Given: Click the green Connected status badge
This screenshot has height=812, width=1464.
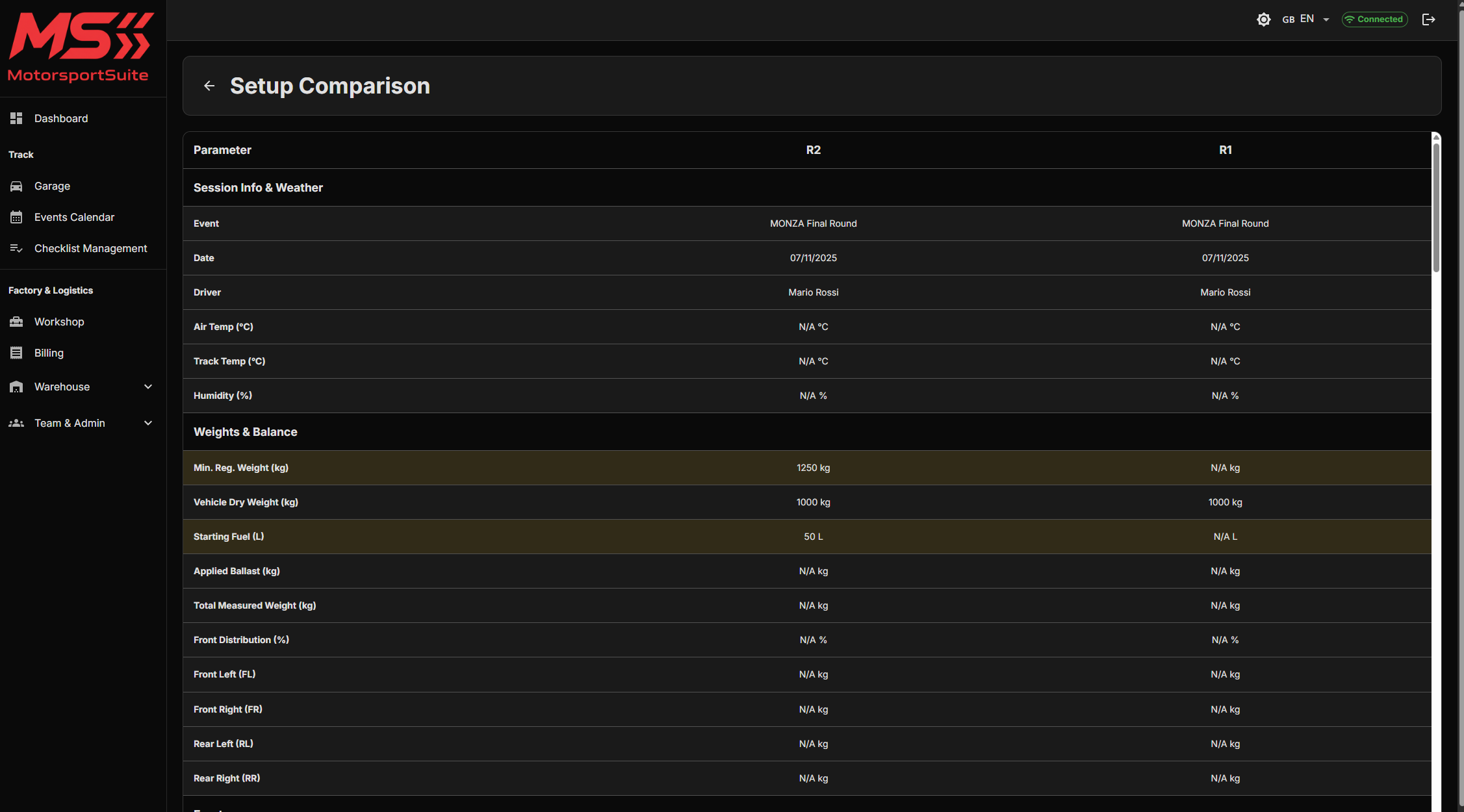Looking at the screenshot, I should coord(1374,19).
